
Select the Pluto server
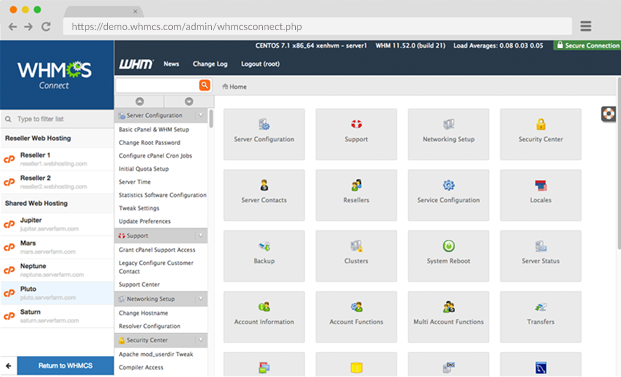57,293
